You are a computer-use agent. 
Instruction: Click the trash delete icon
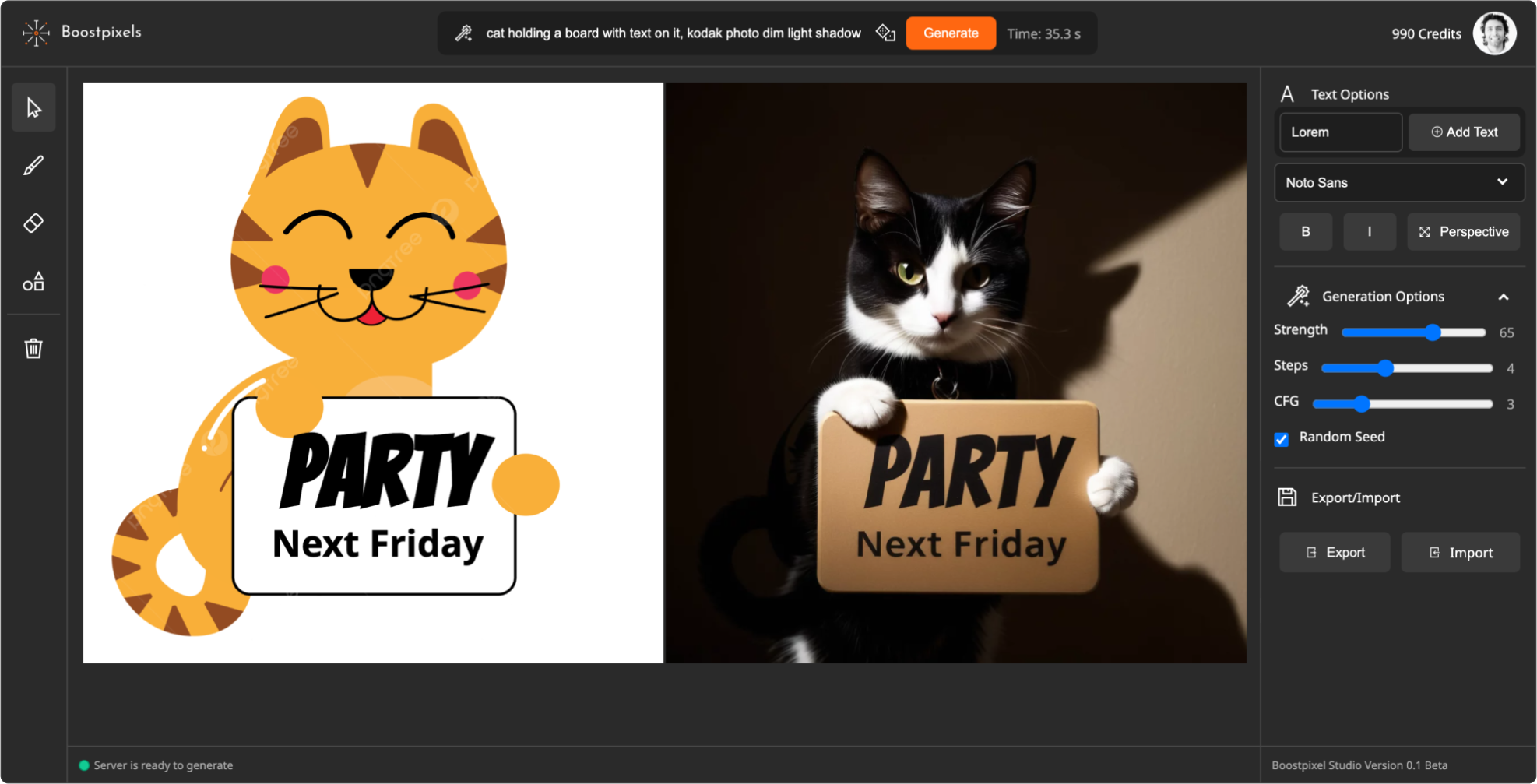point(33,348)
